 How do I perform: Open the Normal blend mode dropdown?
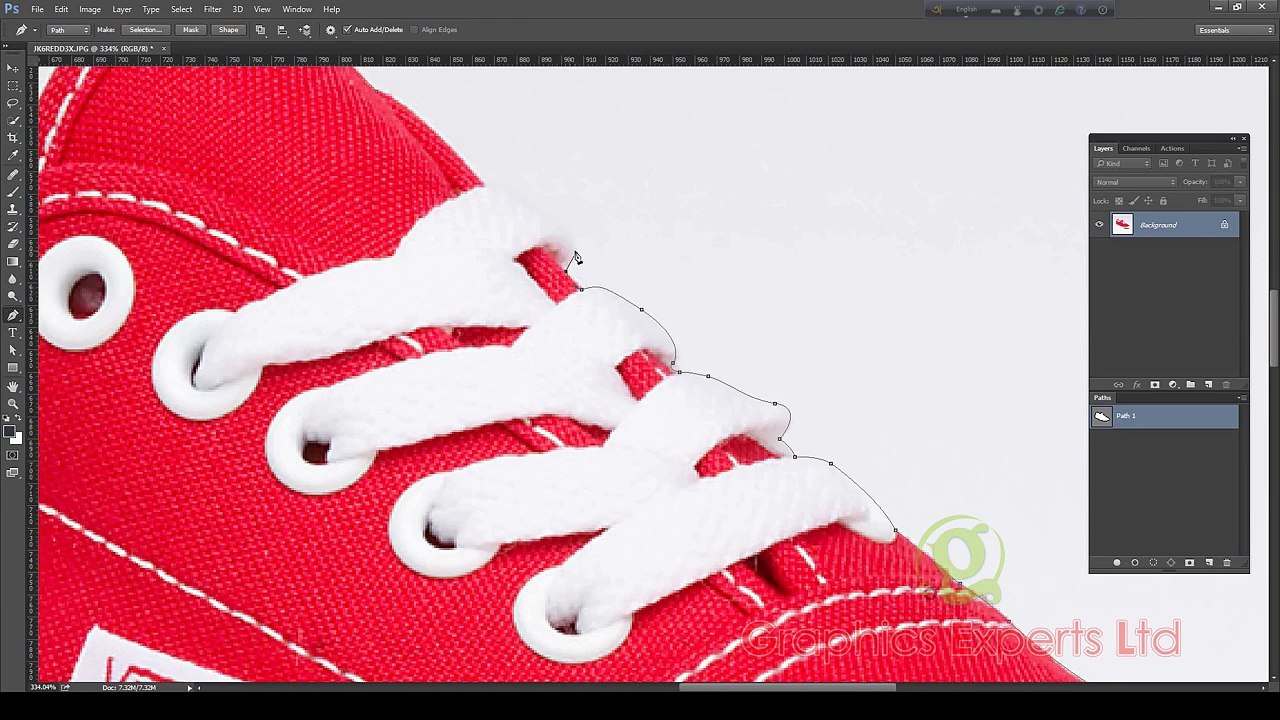coord(1134,182)
